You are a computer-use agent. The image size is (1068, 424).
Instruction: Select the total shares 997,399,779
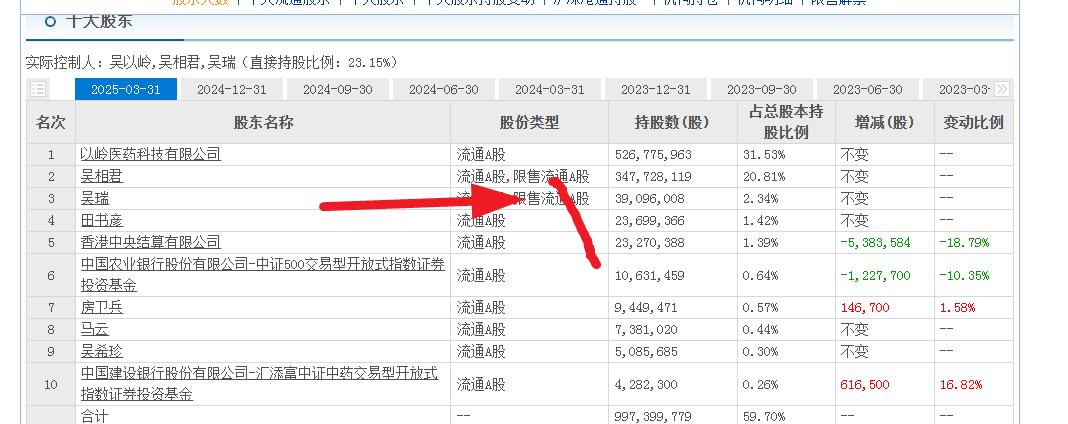653,416
